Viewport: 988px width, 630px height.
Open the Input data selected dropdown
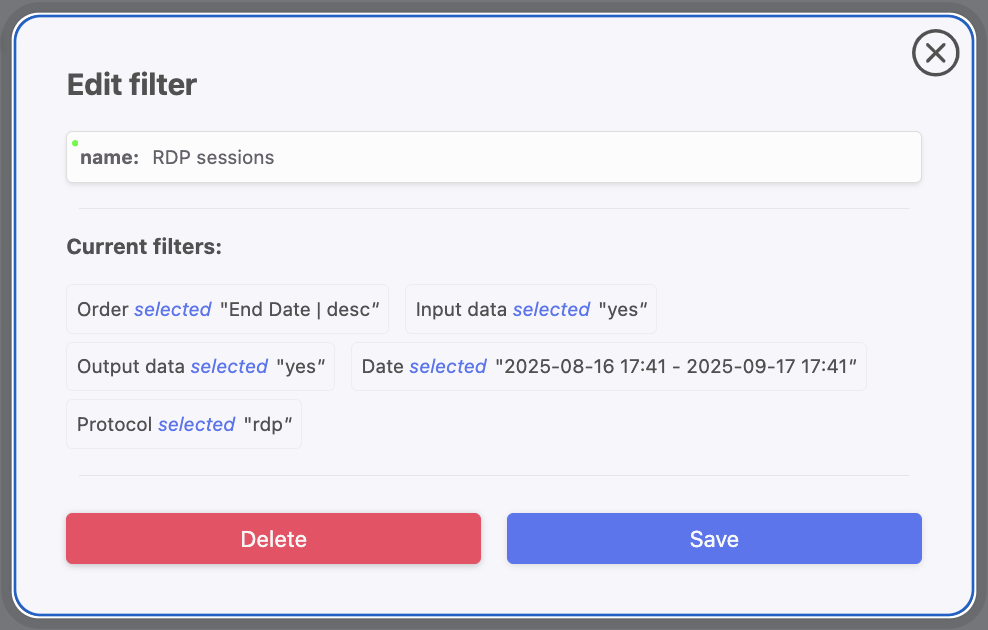click(x=551, y=309)
